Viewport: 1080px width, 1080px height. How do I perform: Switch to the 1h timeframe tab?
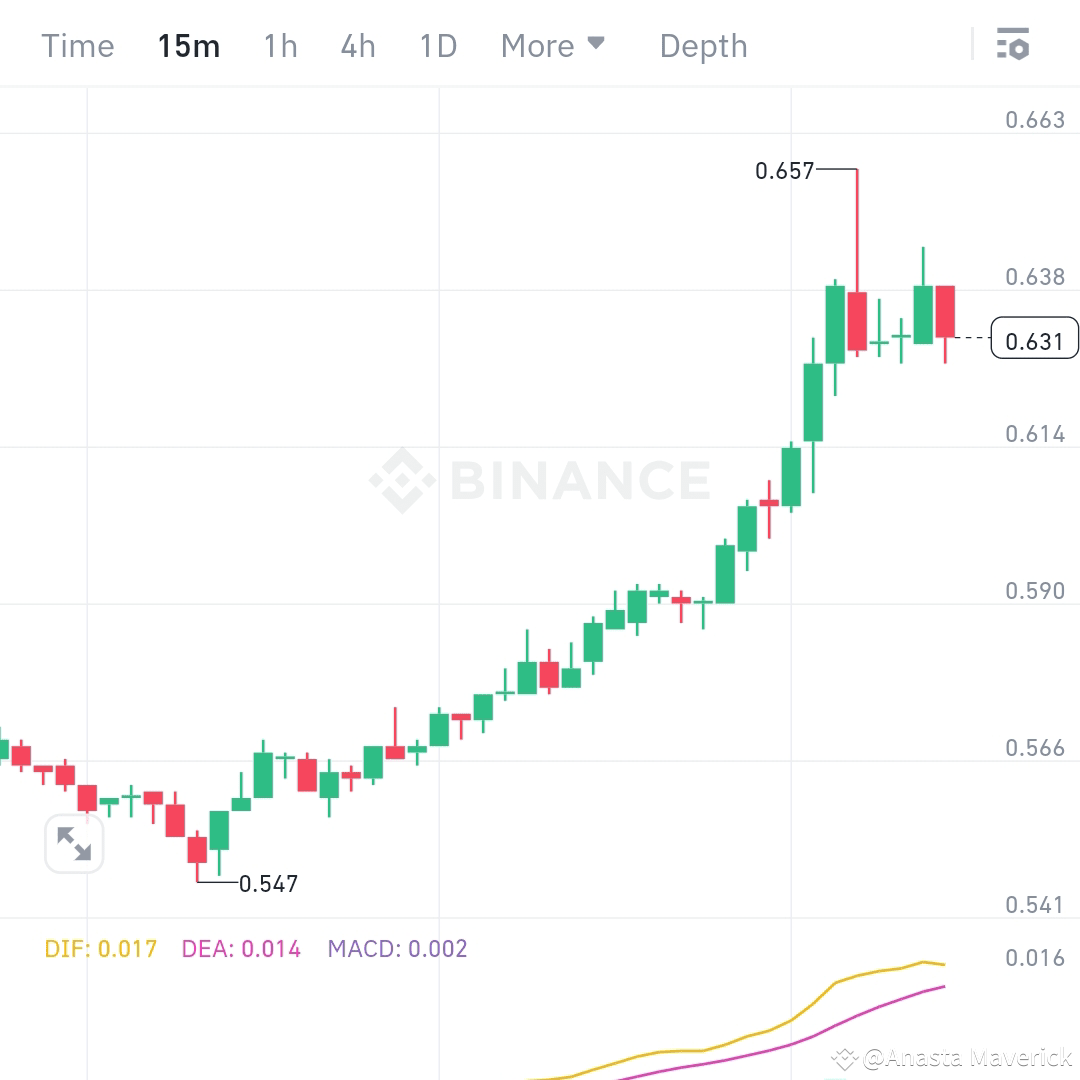click(280, 46)
